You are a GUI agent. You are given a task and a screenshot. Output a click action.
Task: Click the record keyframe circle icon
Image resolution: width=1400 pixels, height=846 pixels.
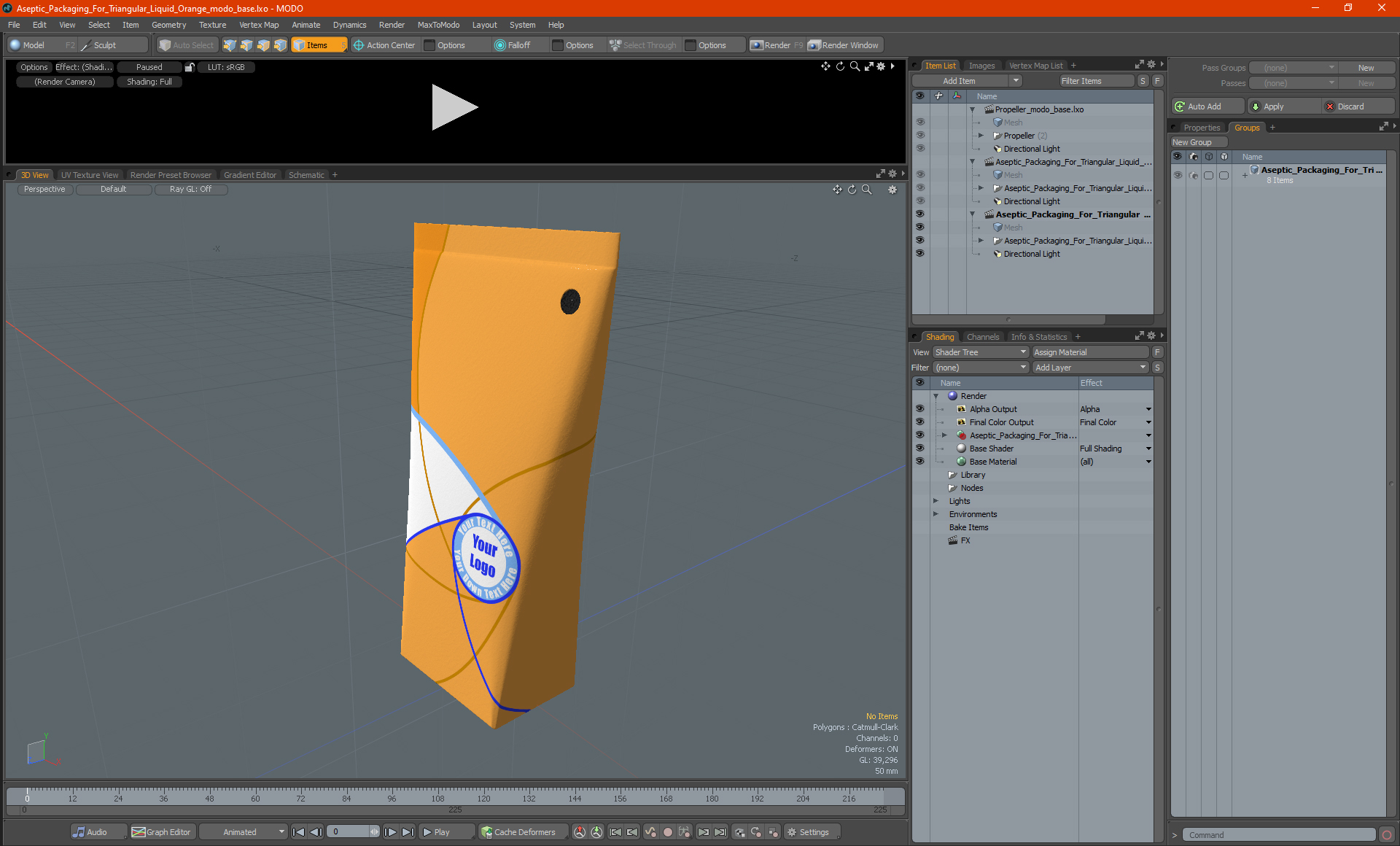(x=667, y=832)
